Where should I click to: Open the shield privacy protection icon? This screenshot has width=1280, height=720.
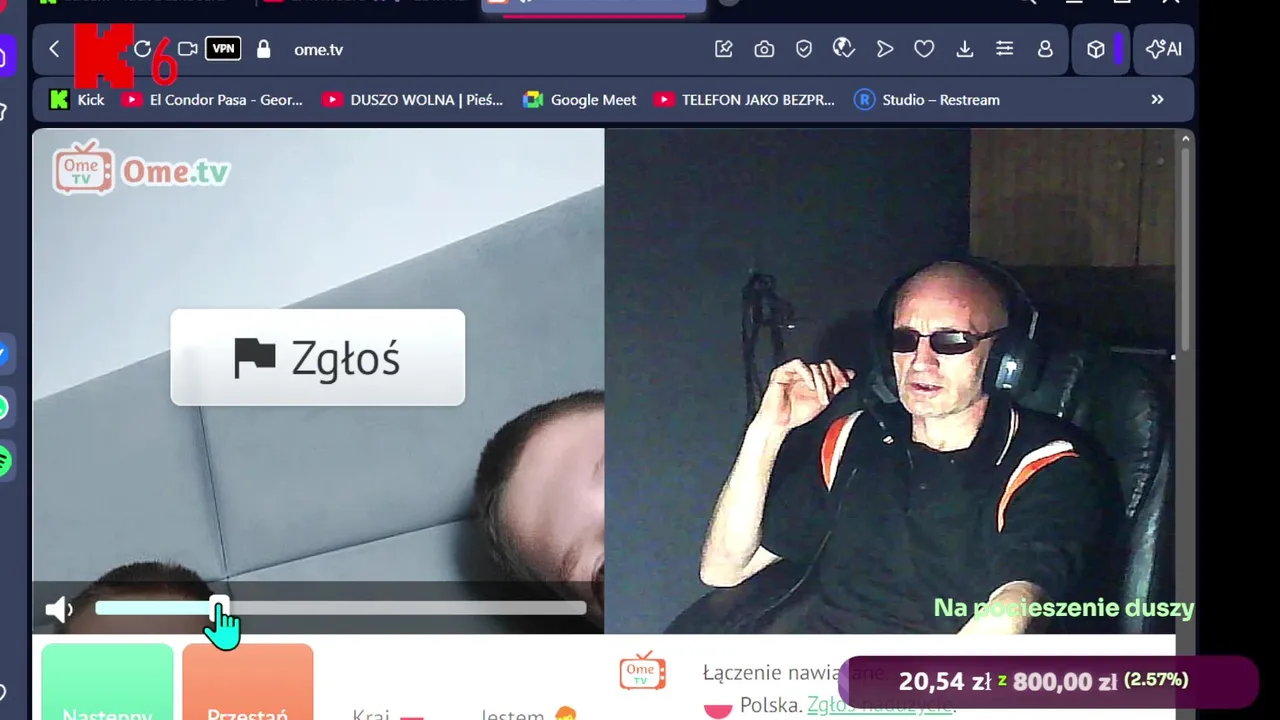804,49
